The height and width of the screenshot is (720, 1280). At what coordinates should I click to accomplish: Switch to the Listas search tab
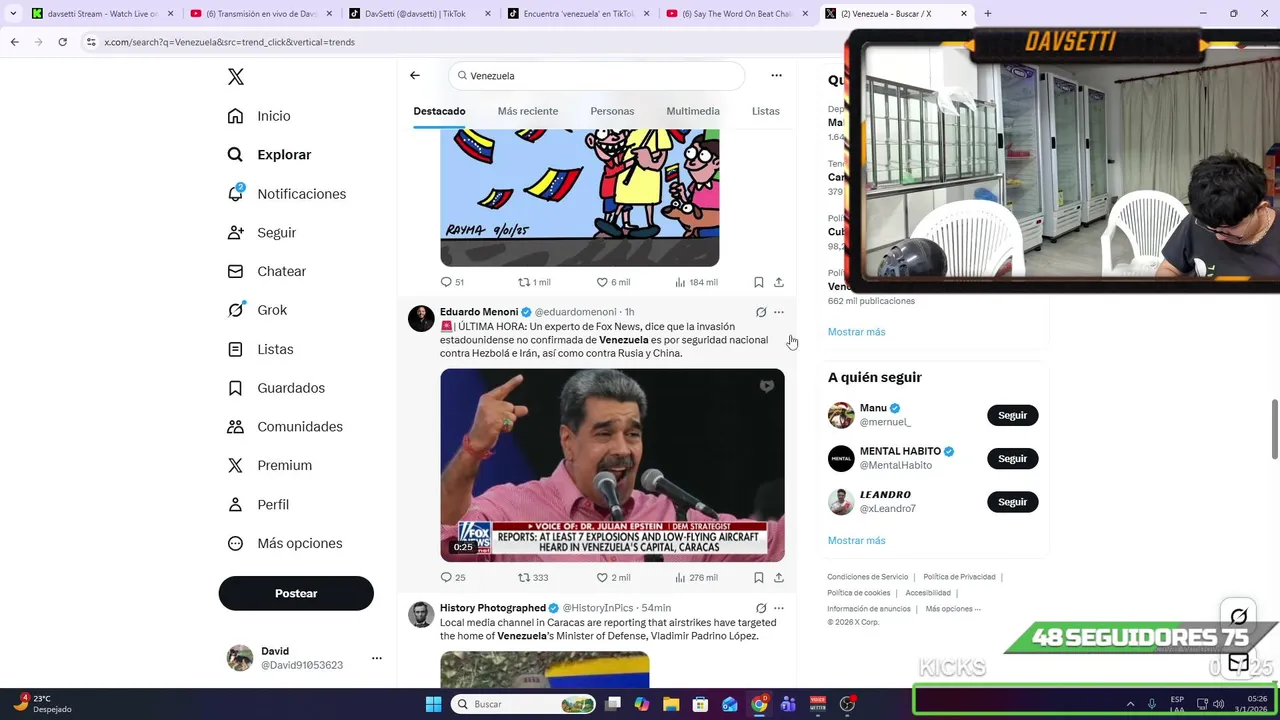[x=765, y=111]
